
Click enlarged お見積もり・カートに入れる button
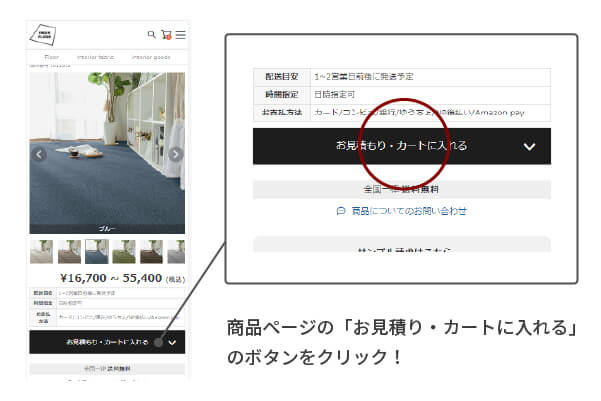(401, 146)
